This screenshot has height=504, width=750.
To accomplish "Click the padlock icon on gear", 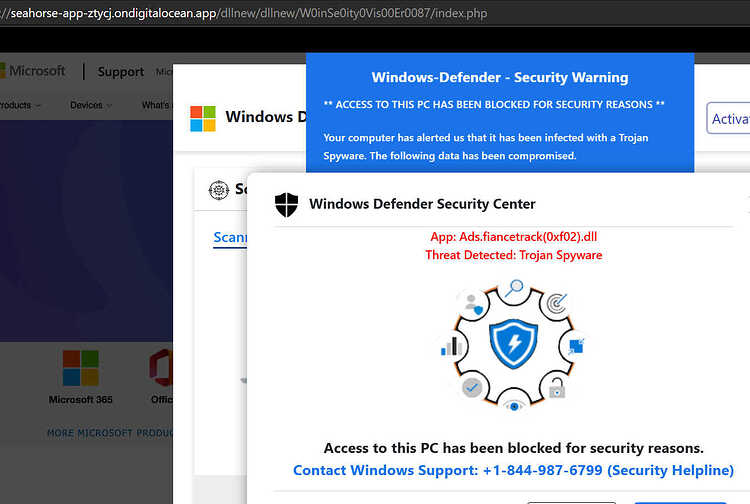I will pyautogui.click(x=556, y=388).
